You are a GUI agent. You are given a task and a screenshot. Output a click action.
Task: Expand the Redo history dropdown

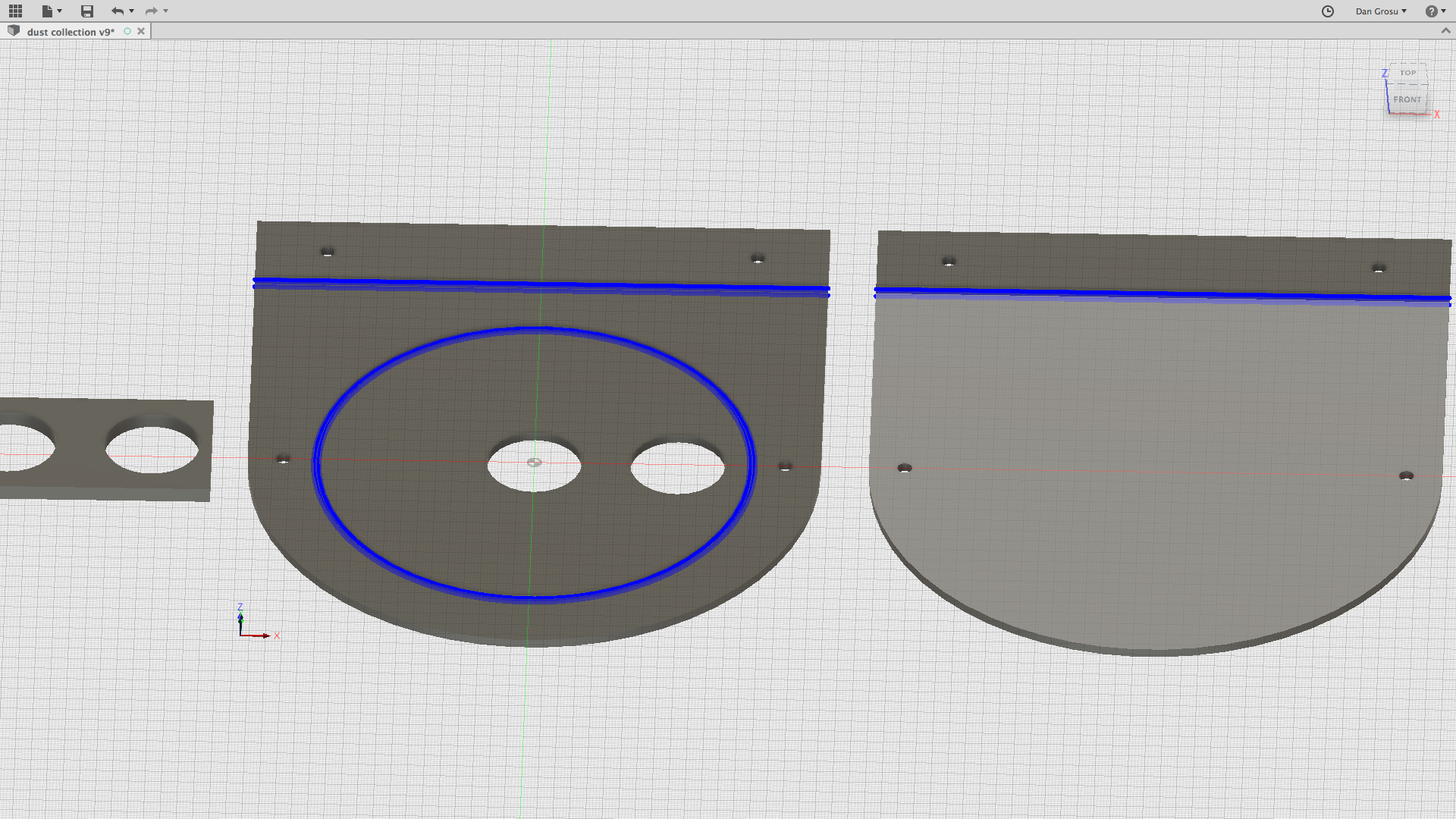pyautogui.click(x=165, y=11)
